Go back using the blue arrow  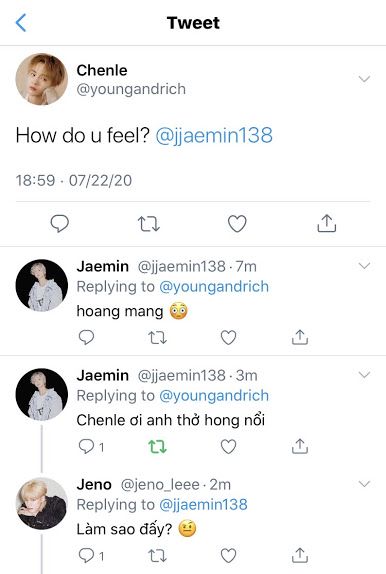(21, 23)
